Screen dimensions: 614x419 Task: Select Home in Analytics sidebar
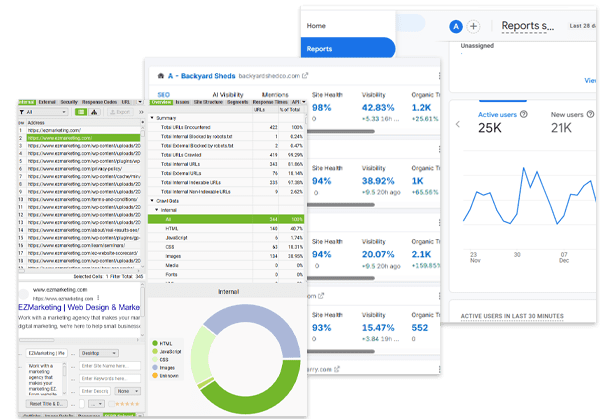click(x=316, y=26)
